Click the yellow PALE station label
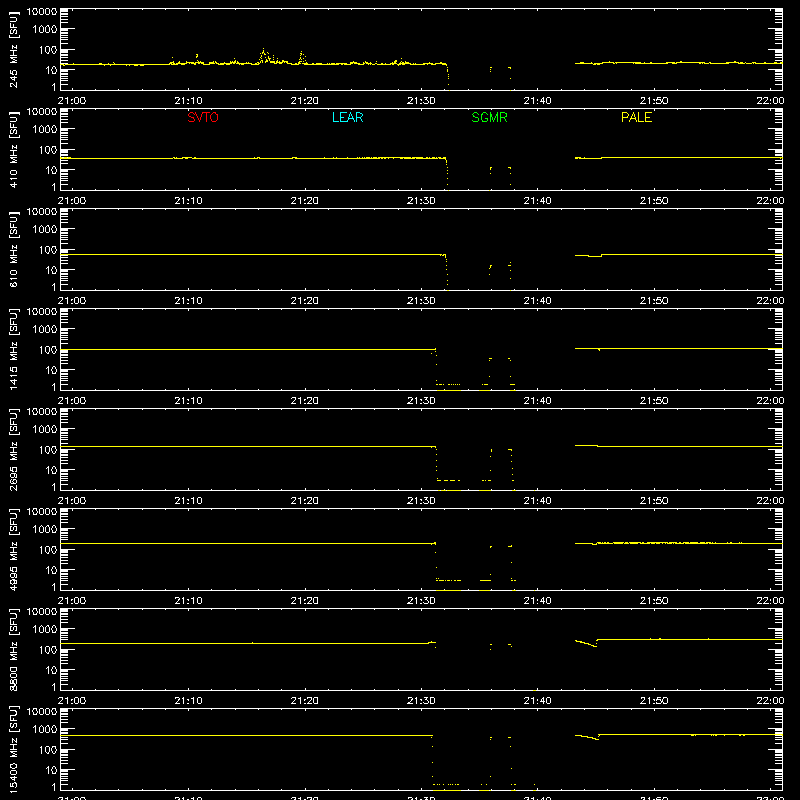Screen dimensions: 800x800 click(x=636, y=117)
